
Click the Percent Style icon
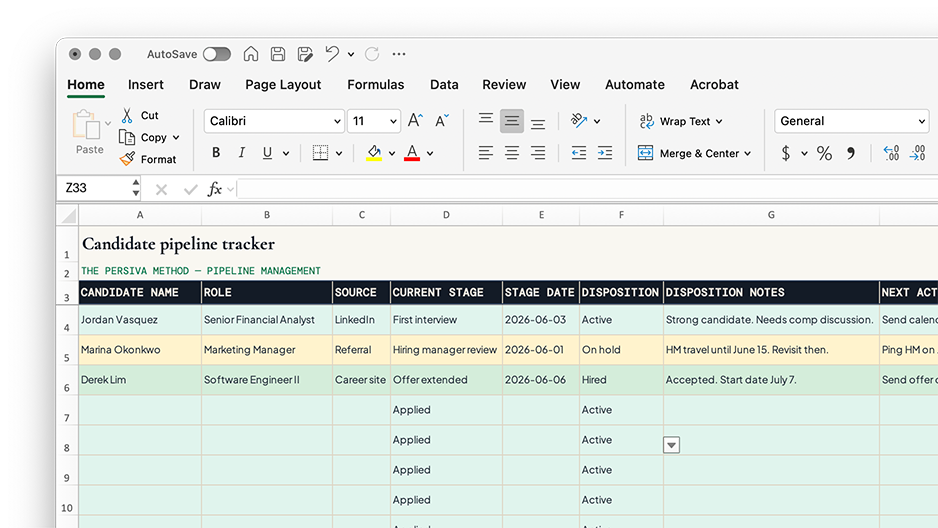824,153
